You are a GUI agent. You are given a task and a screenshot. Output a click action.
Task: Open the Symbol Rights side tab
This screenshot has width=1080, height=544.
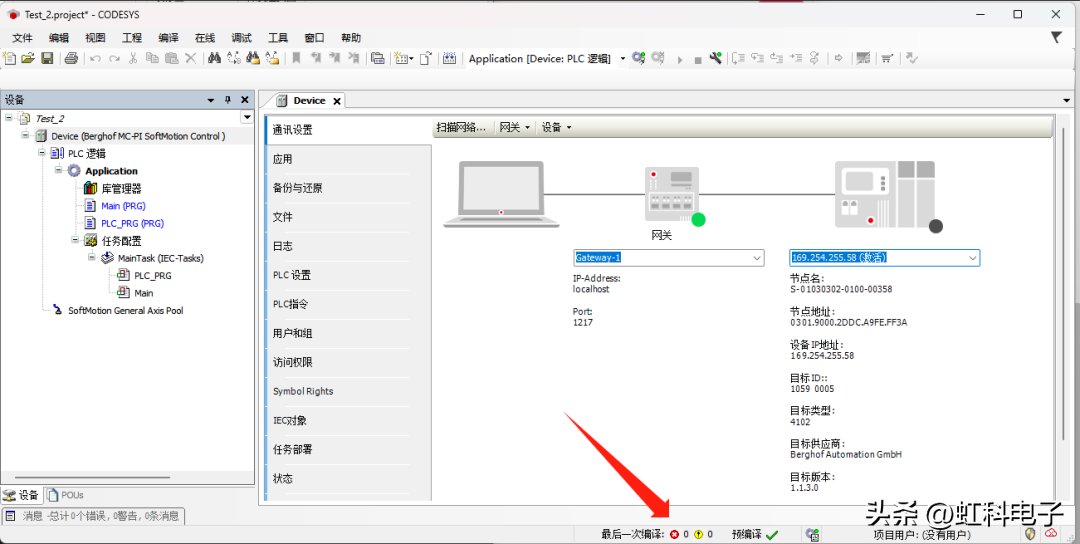(x=349, y=391)
